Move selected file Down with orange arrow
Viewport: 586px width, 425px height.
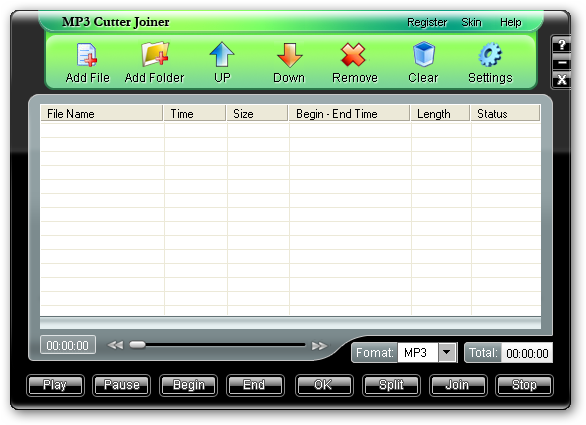[x=289, y=55]
